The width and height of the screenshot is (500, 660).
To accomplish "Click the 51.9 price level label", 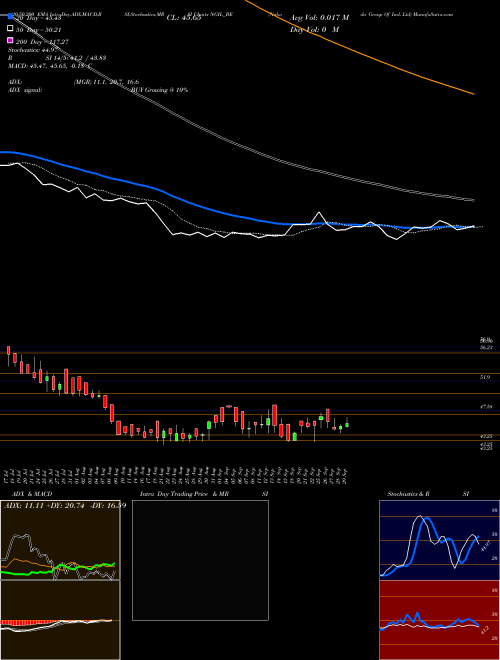I will click(485, 378).
